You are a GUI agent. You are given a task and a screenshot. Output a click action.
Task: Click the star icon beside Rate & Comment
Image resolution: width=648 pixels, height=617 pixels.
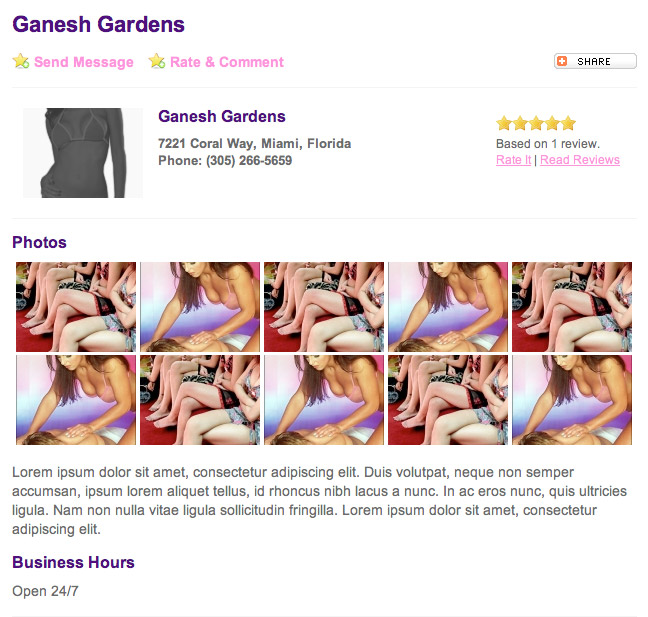(157, 61)
